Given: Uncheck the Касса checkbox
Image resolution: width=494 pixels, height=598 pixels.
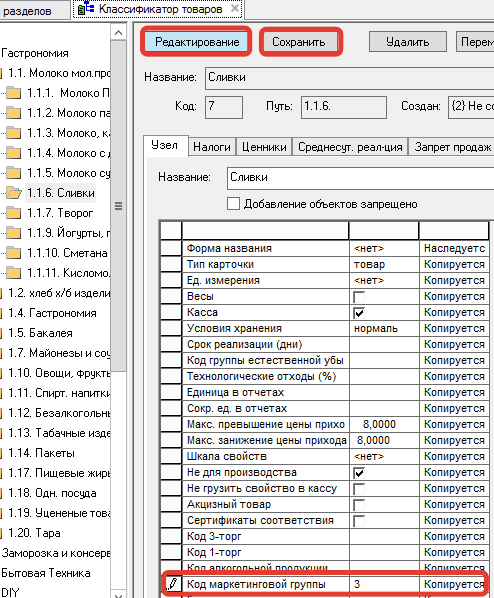Looking at the screenshot, I should pos(359,313).
